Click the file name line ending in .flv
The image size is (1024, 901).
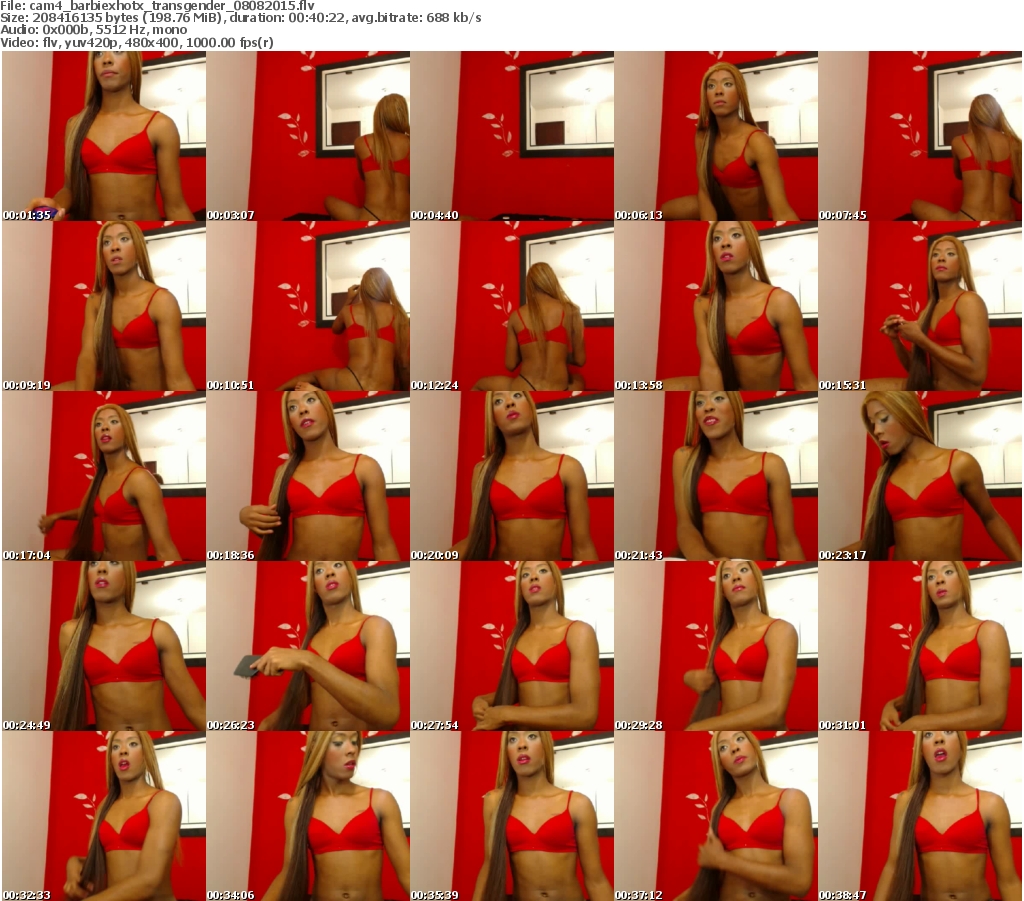pyautogui.click(x=157, y=6)
